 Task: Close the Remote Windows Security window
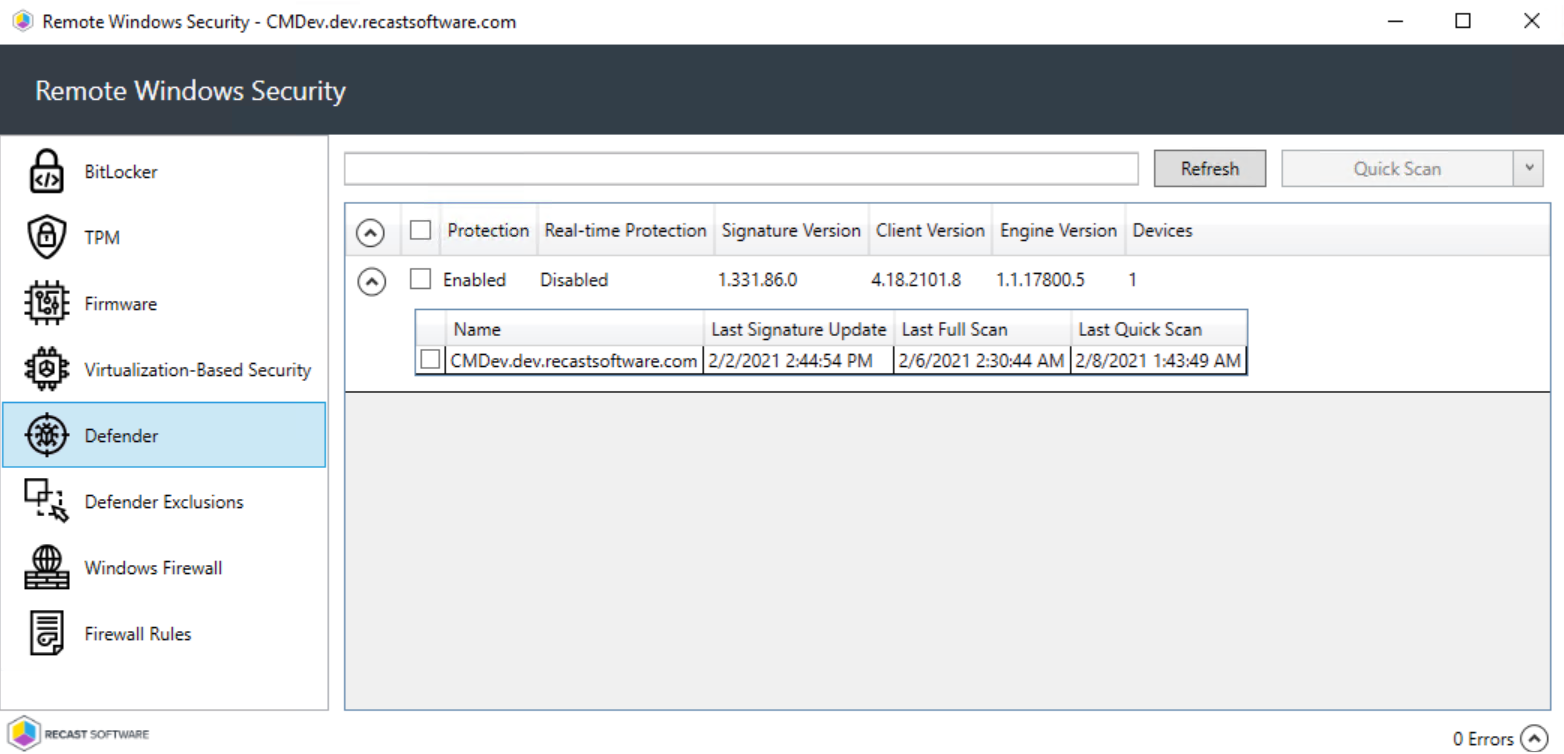[x=1531, y=22]
